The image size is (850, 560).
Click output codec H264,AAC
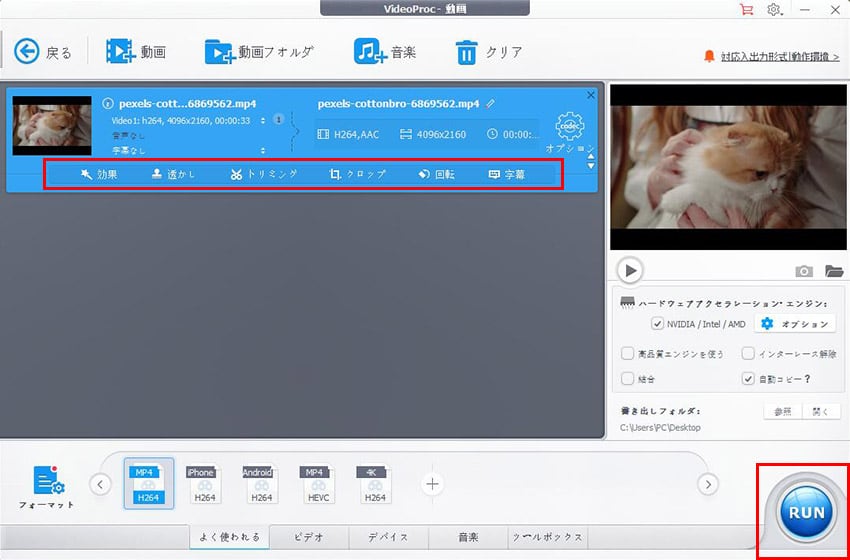348,134
